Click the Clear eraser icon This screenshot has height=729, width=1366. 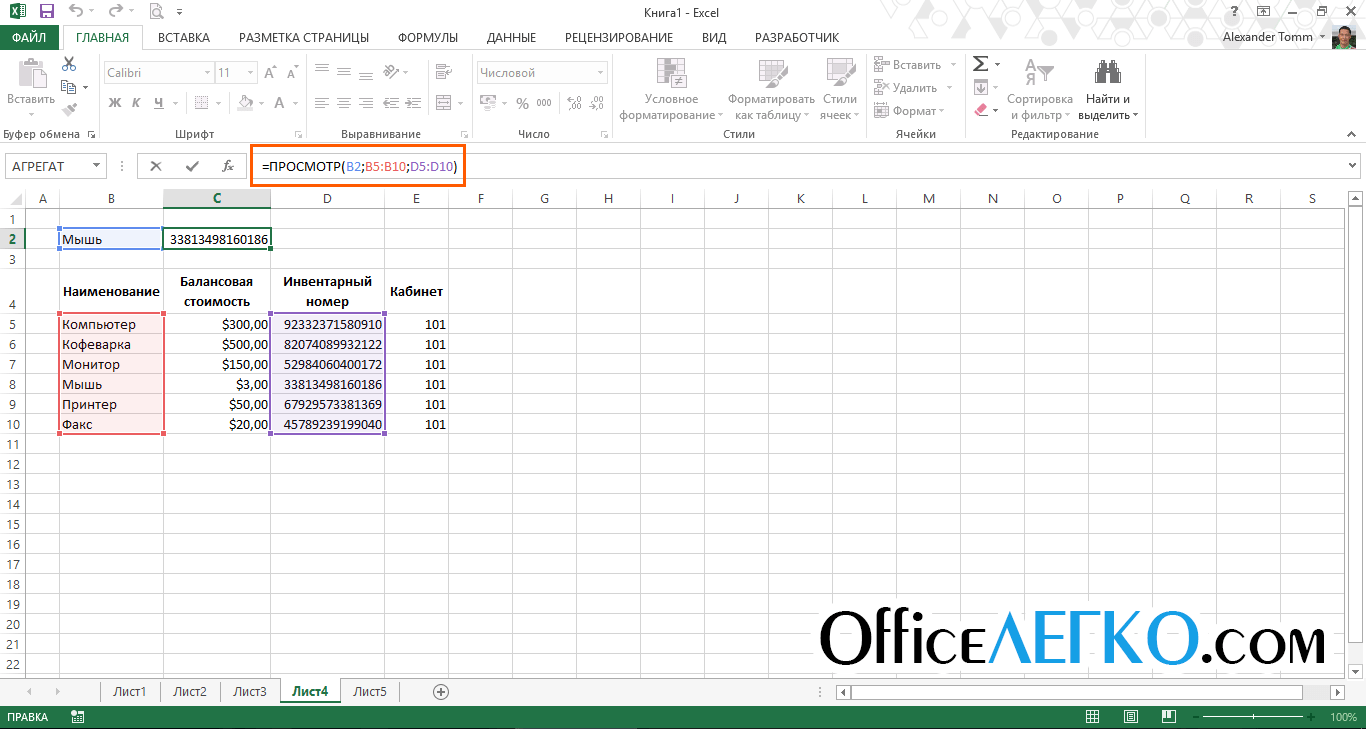tap(981, 110)
